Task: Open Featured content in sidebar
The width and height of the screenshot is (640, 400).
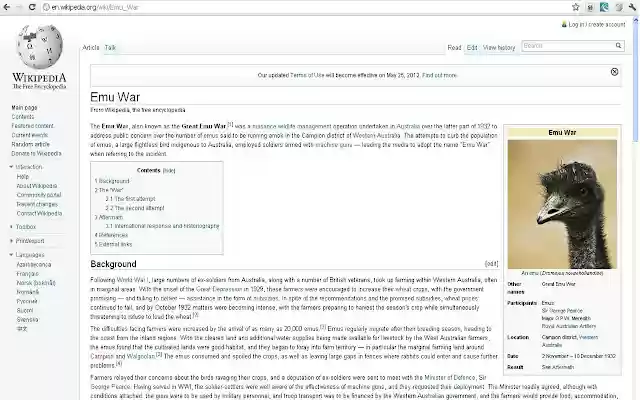Action: pyautogui.click(x=33, y=126)
